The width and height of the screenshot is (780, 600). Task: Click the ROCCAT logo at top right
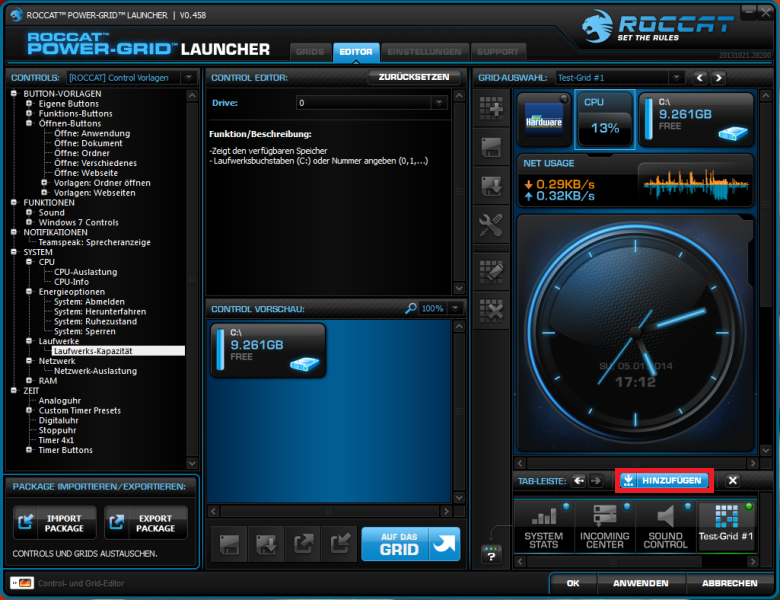pyautogui.click(x=658, y=27)
